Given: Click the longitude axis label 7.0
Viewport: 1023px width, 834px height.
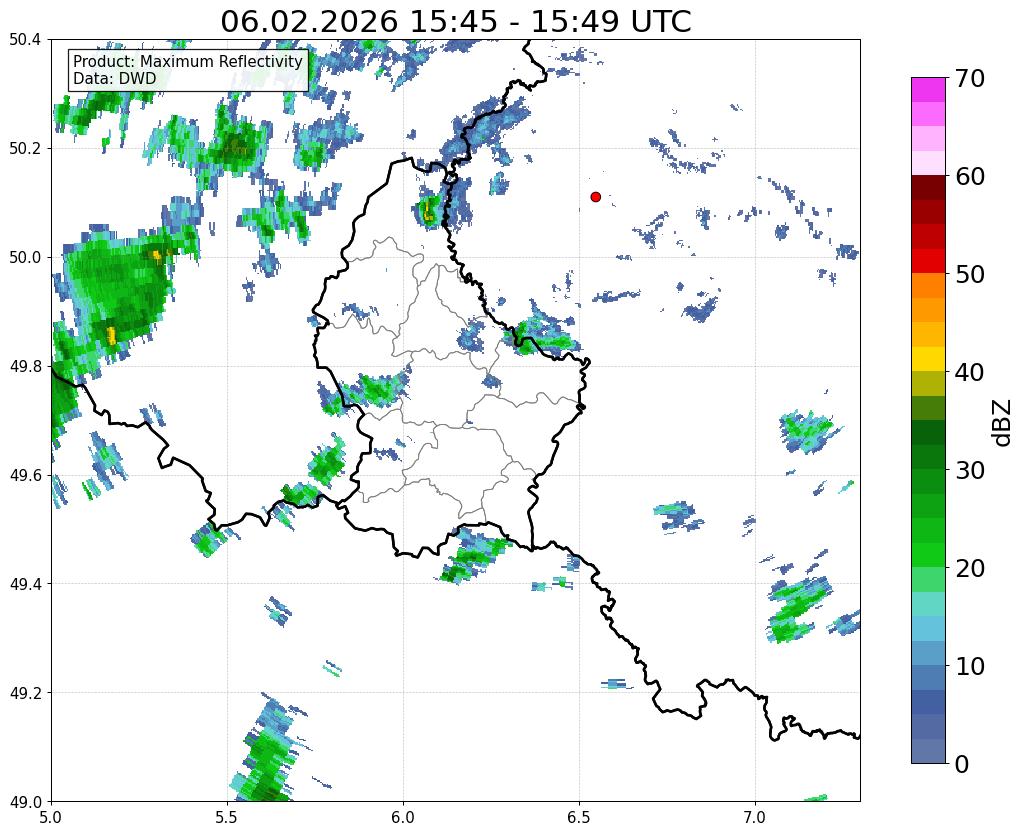Looking at the screenshot, I should click(x=756, y=818).
